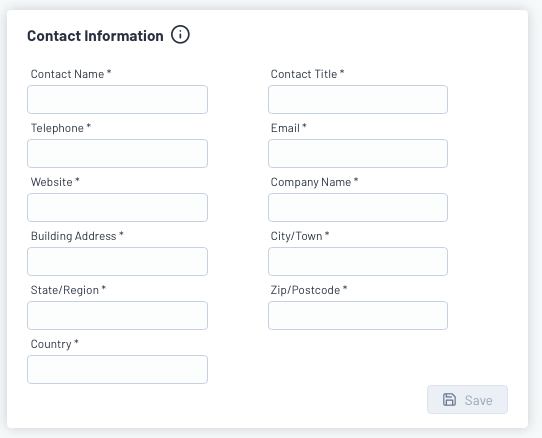This screenshot has height=438, width=542.
Task: Click the Save button text
Action: tap(478, 400)
